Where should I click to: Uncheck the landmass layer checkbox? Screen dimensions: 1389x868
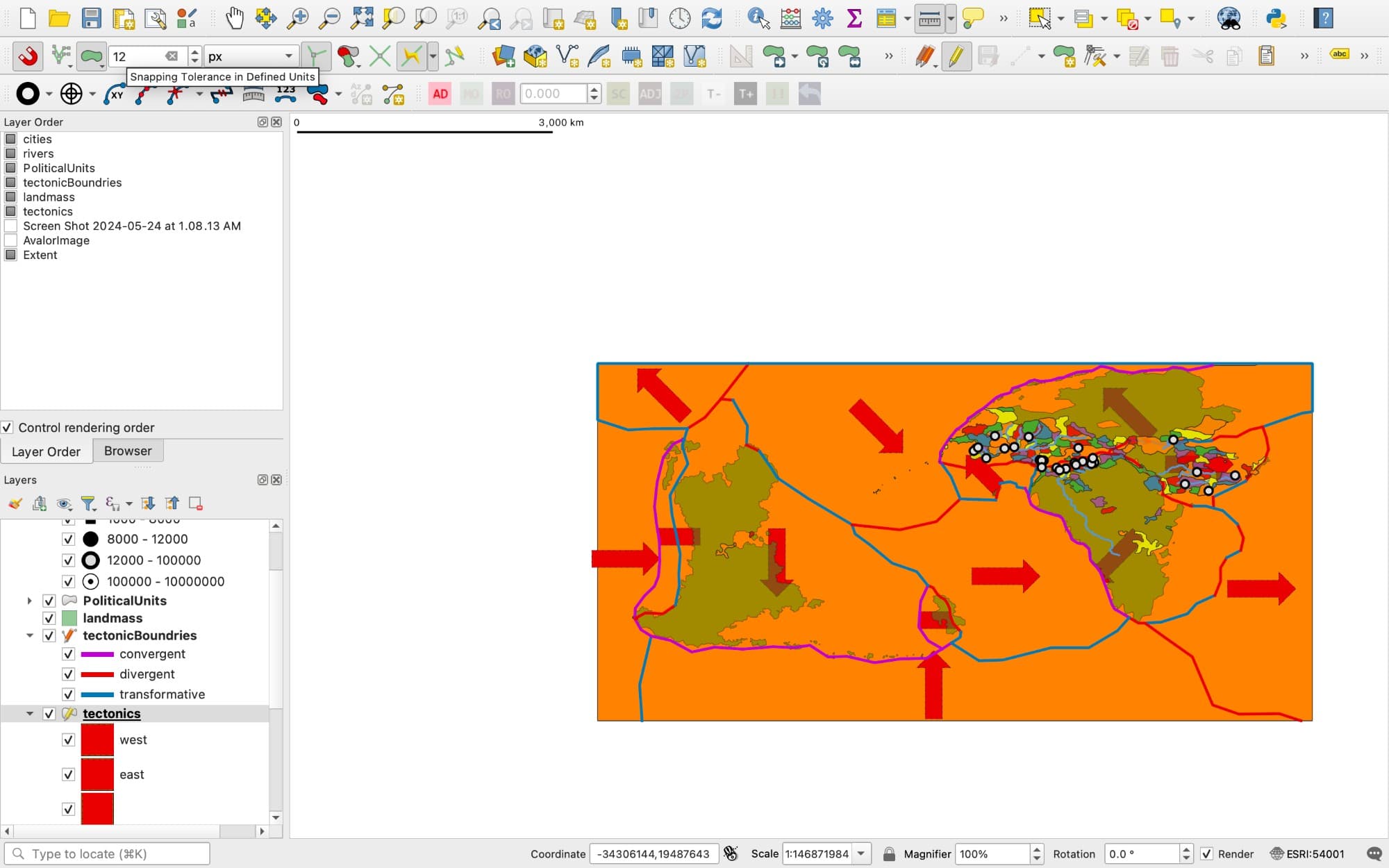coord(49,618)
